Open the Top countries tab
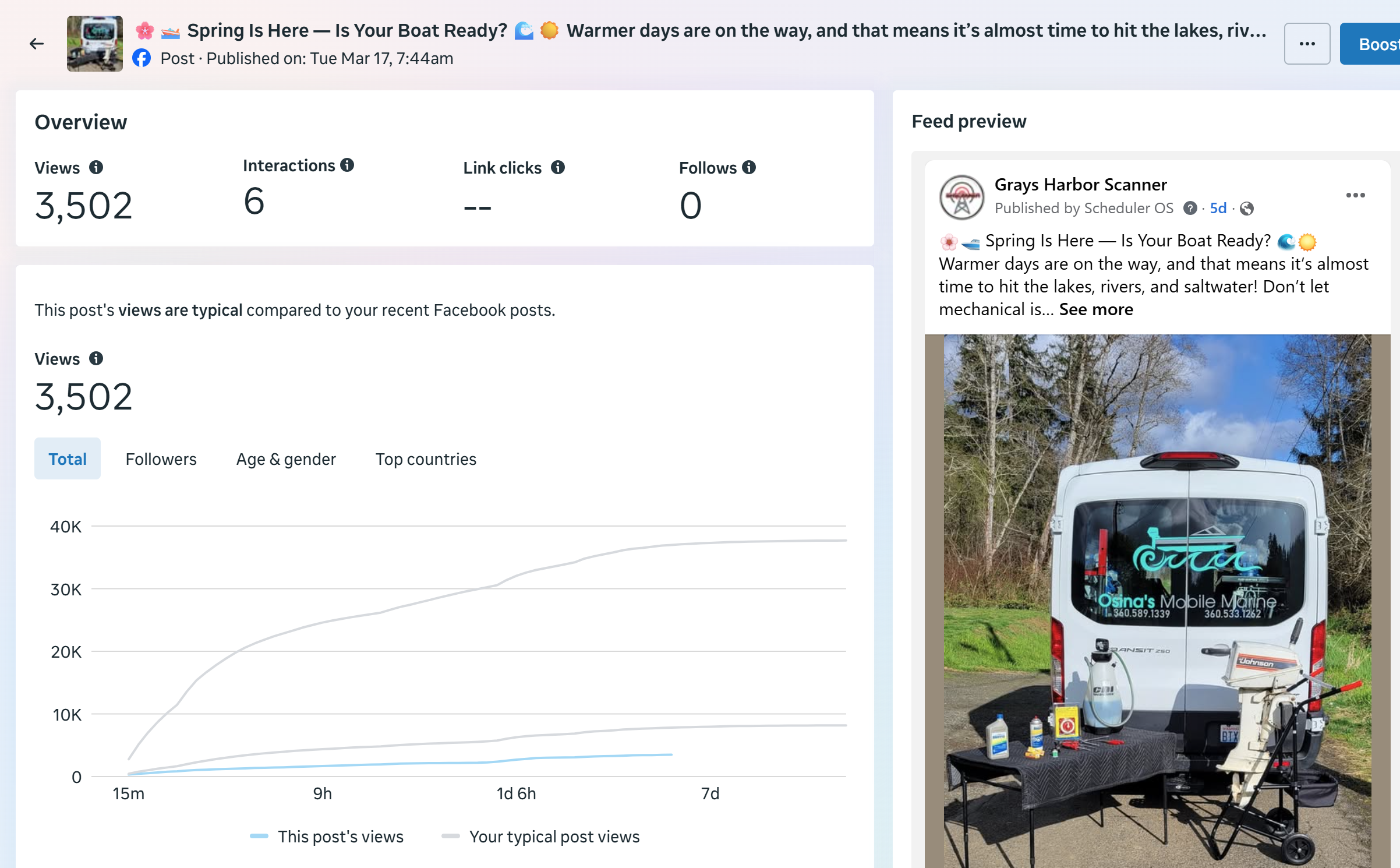The width and height of the screenshot is (1400, 868). tap(426, 459)
